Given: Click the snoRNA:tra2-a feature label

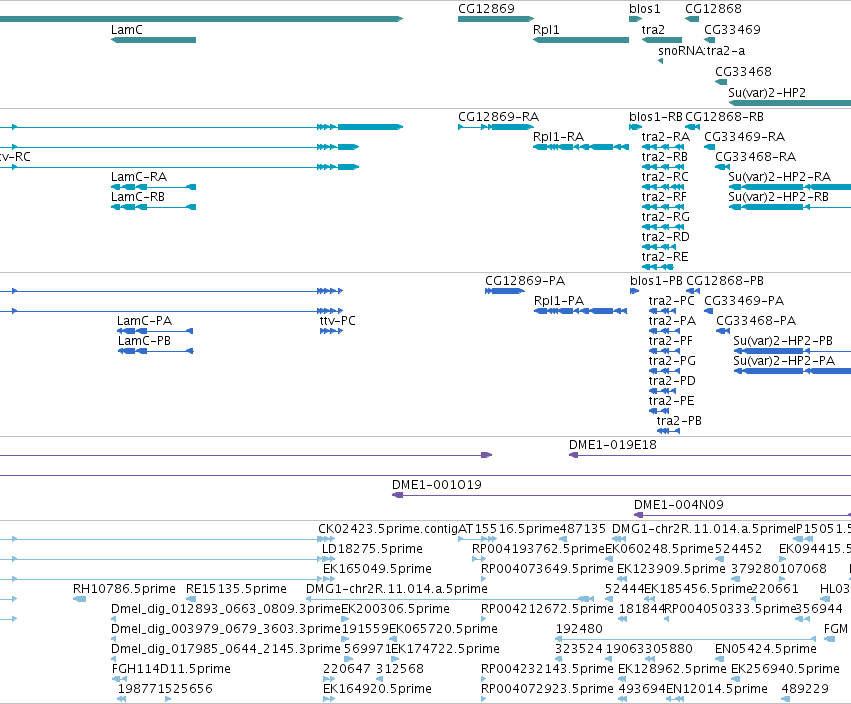Looking at the screenshot, I should click(701, 50).
